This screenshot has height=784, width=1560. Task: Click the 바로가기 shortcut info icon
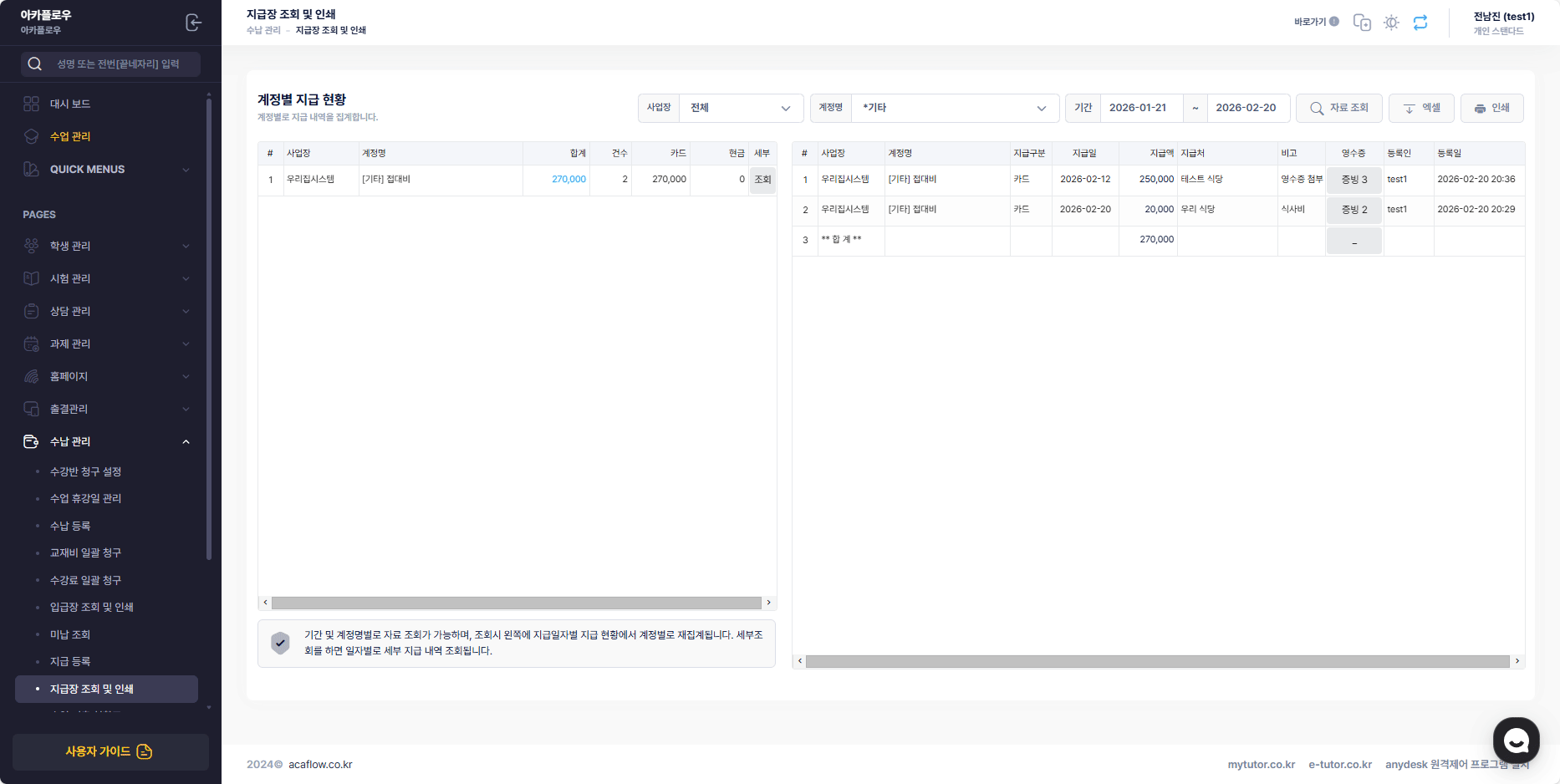pos(1334,22)
